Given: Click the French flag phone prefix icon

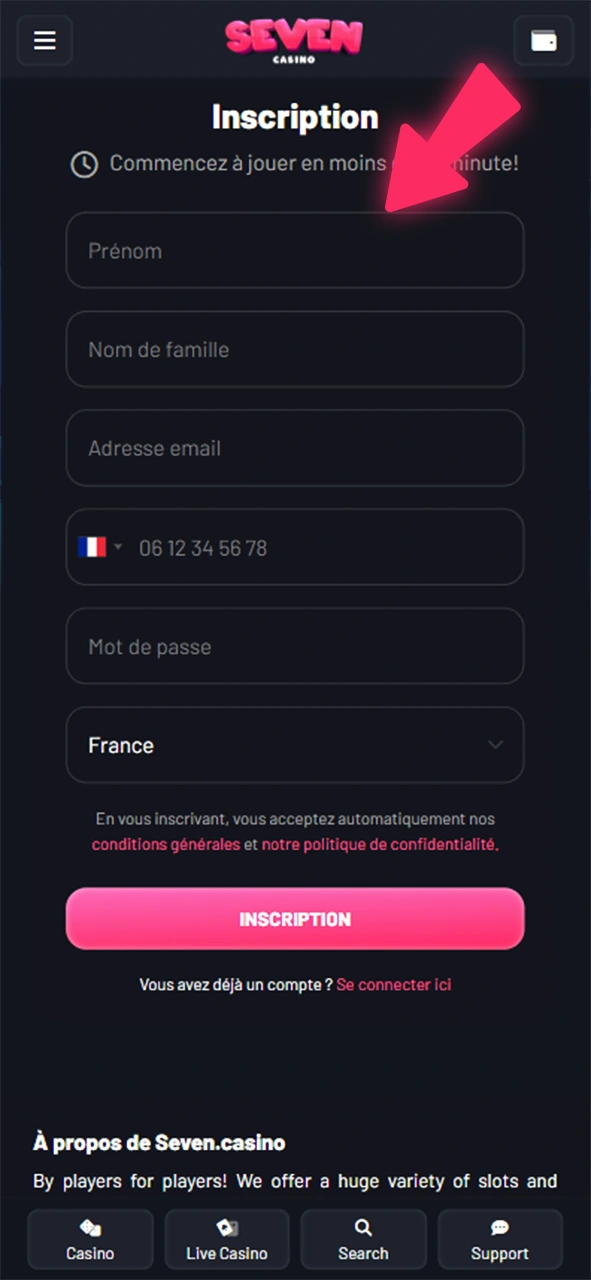Looking at the screenshot, I should 92,547.
